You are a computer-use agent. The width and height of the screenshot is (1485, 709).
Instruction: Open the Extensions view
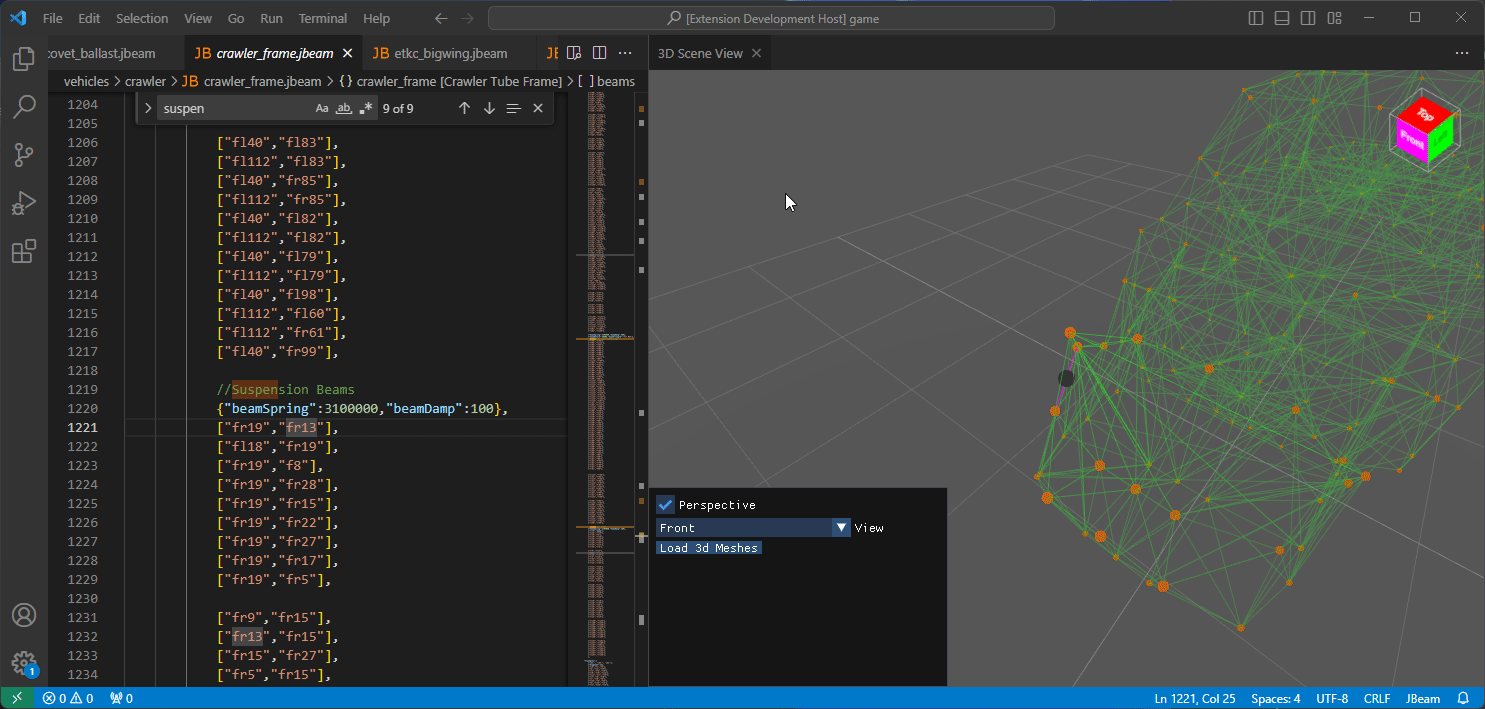(x=24, y=251)
